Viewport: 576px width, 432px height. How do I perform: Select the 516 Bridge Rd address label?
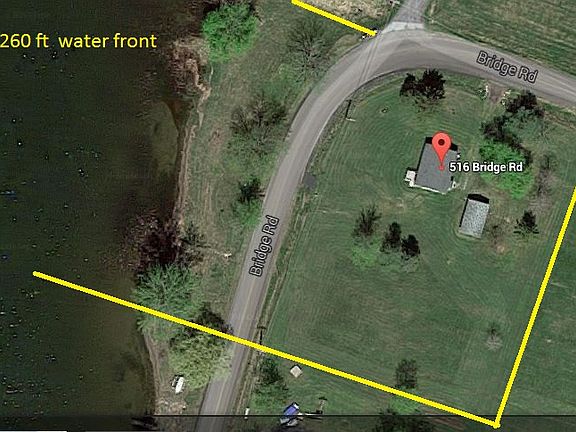click(x=486, y=167)
